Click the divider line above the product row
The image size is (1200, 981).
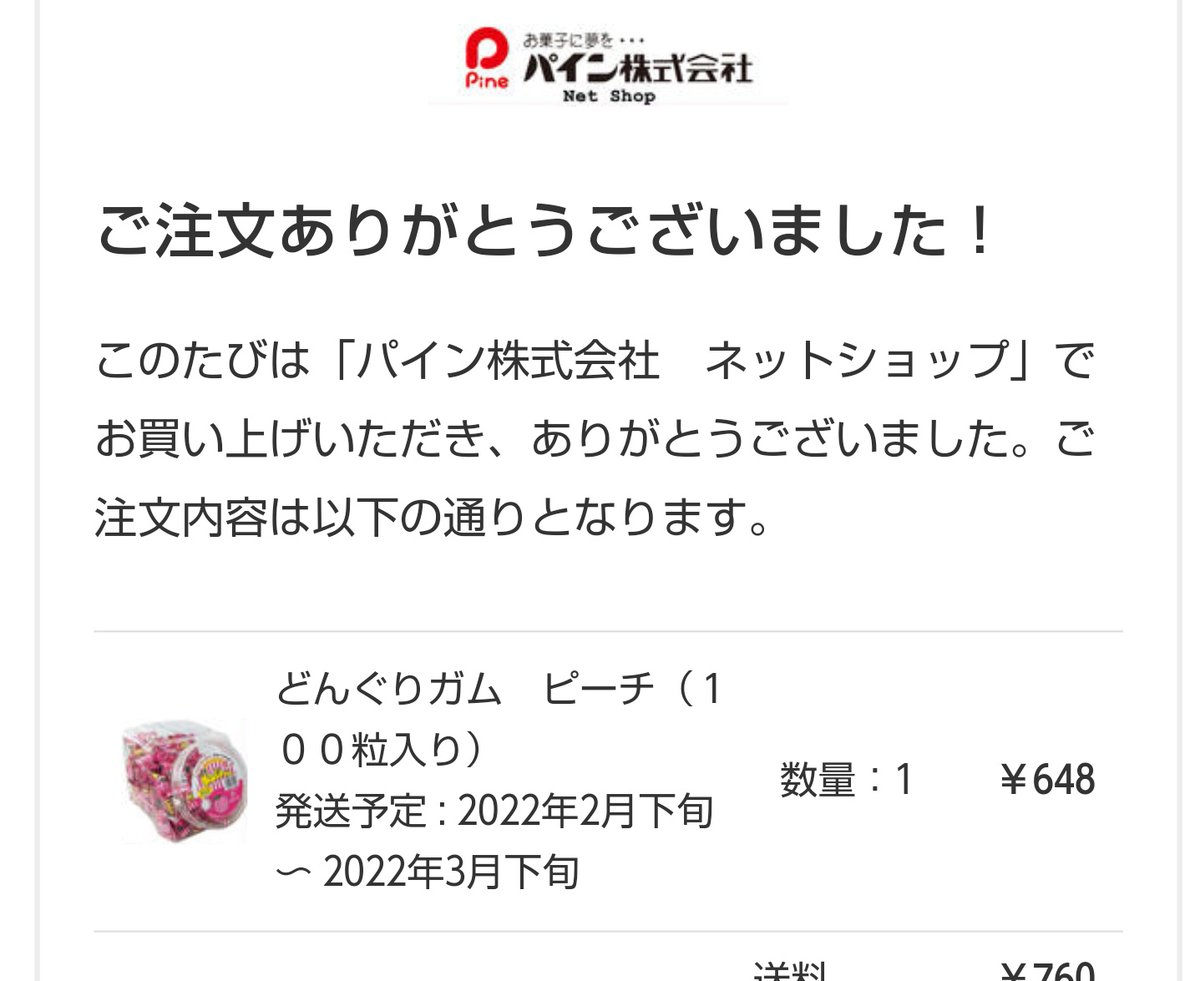[608, 632]
